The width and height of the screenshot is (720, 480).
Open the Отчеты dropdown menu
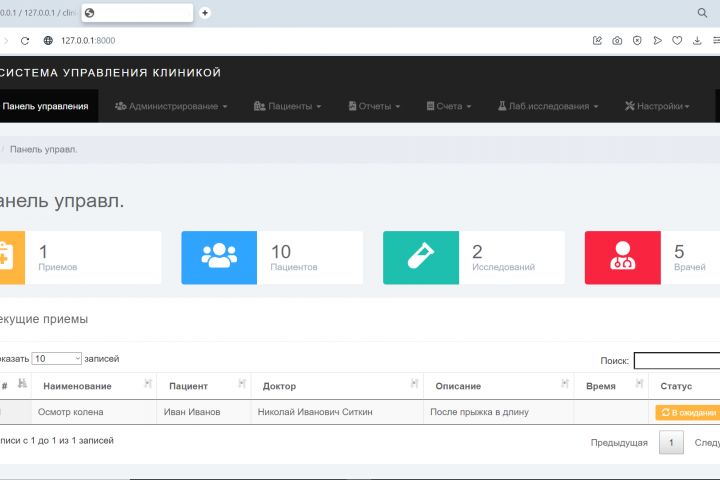click(374, 106)
